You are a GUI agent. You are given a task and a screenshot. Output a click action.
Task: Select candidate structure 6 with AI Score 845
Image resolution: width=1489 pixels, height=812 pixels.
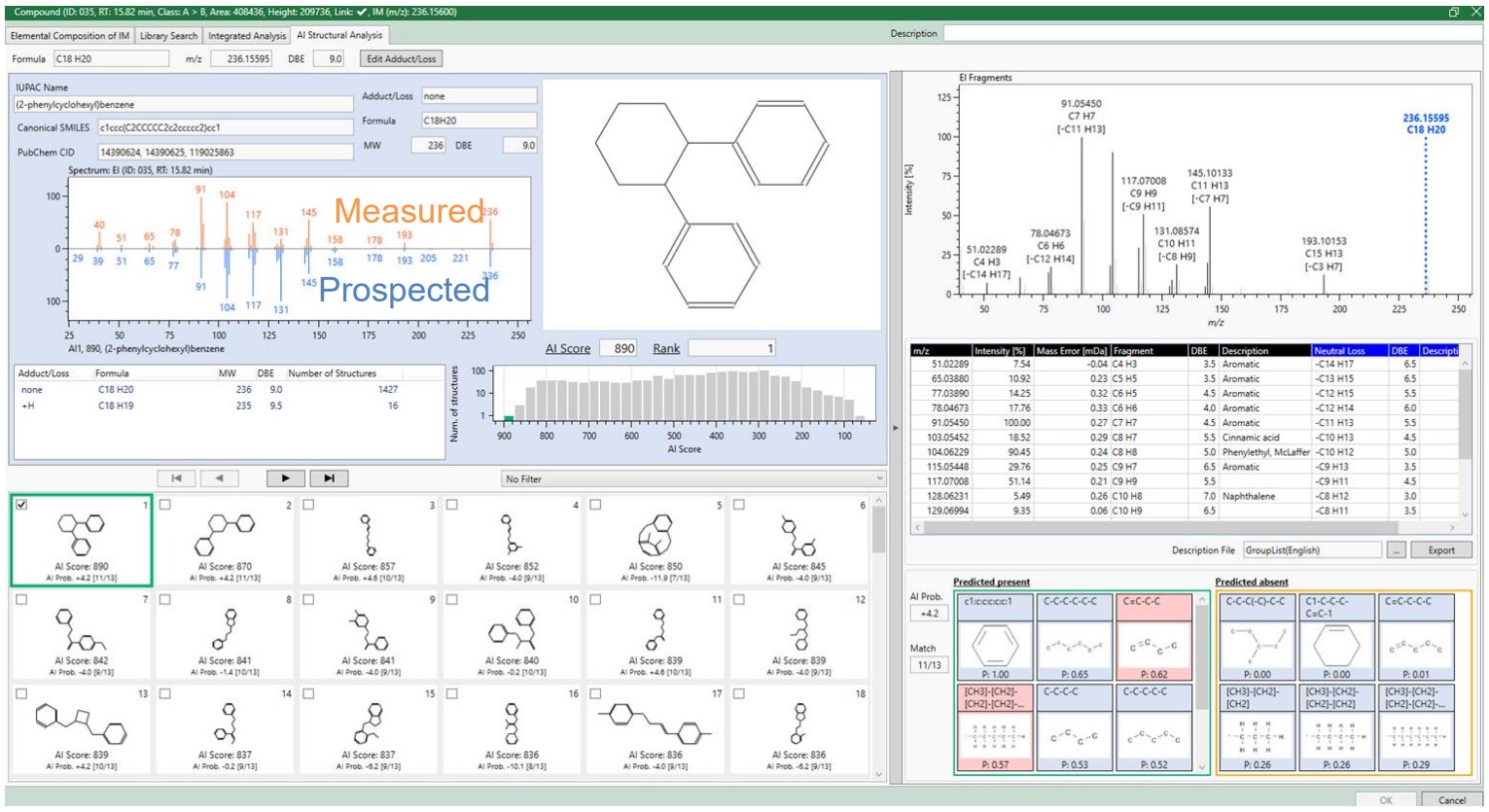(x=799, y=541)
